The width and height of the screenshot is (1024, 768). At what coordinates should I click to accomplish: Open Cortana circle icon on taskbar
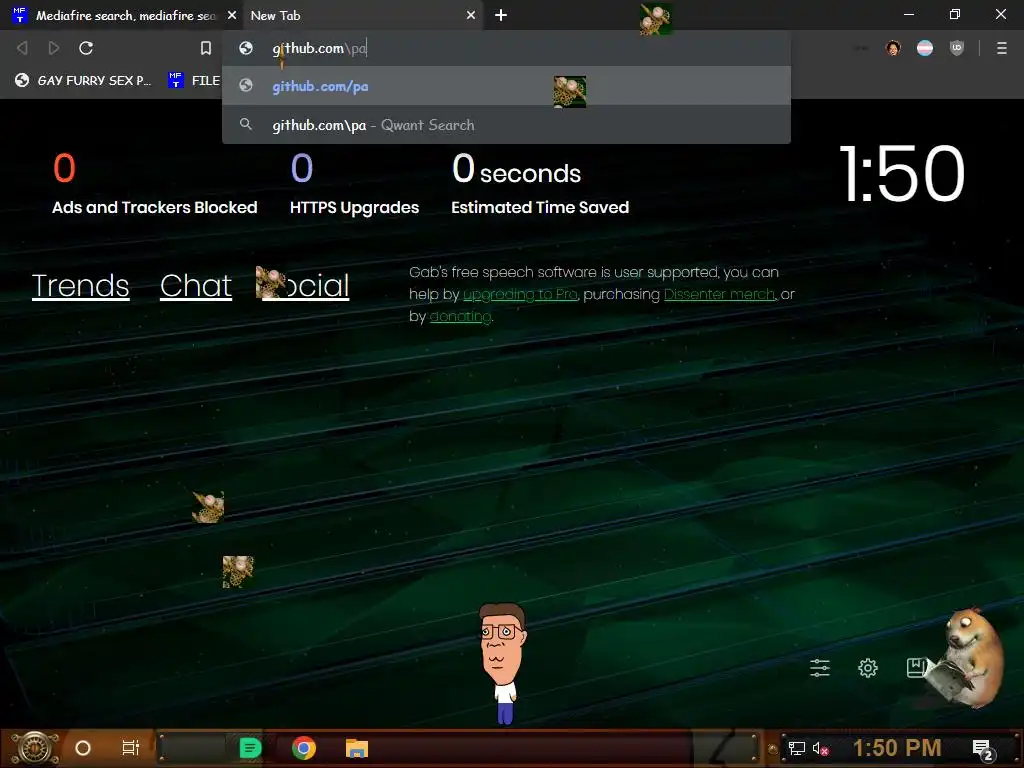click(x=83, y=748)
